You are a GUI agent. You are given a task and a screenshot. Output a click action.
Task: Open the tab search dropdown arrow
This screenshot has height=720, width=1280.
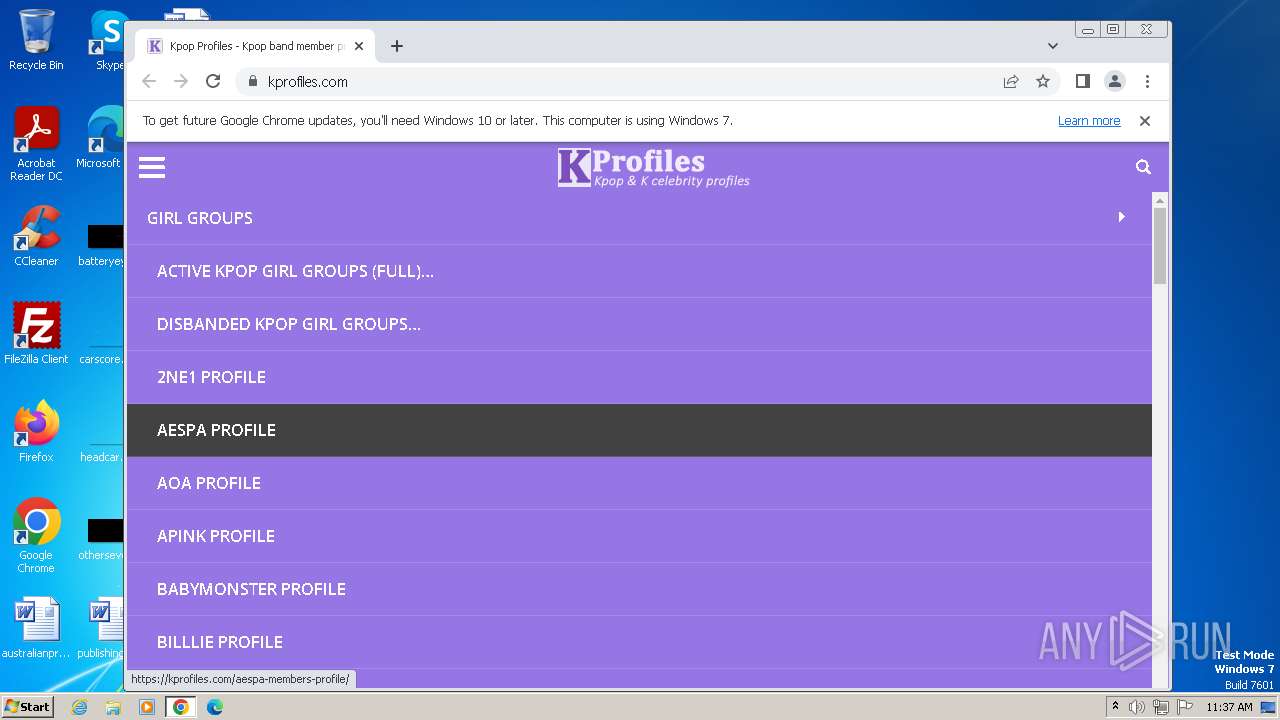(1053, 46)
